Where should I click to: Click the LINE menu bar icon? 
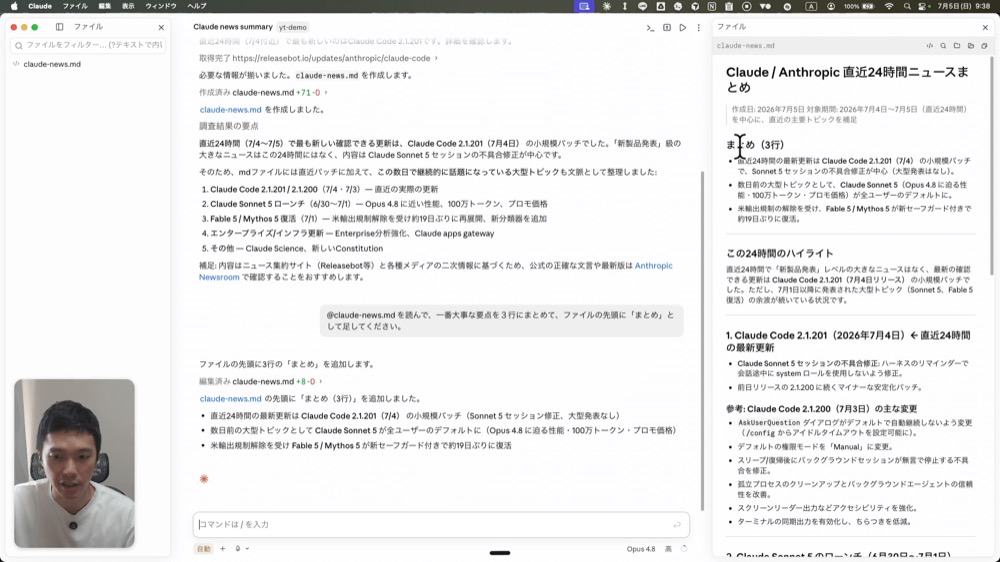[x=642, y=6]
